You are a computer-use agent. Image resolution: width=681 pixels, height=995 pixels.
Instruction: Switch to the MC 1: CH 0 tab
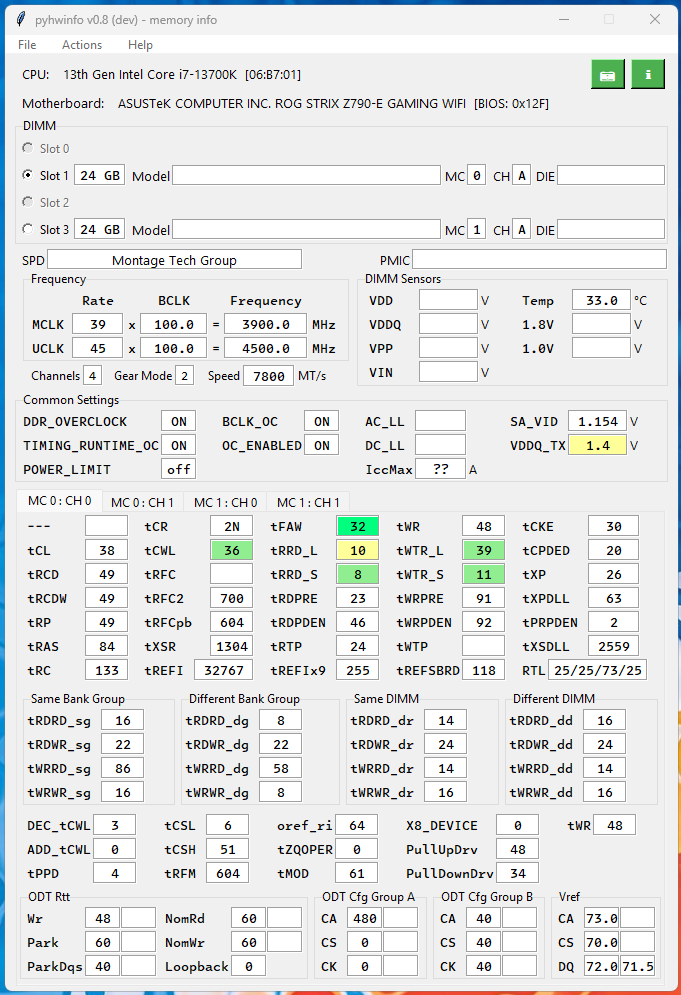(226, 502)
